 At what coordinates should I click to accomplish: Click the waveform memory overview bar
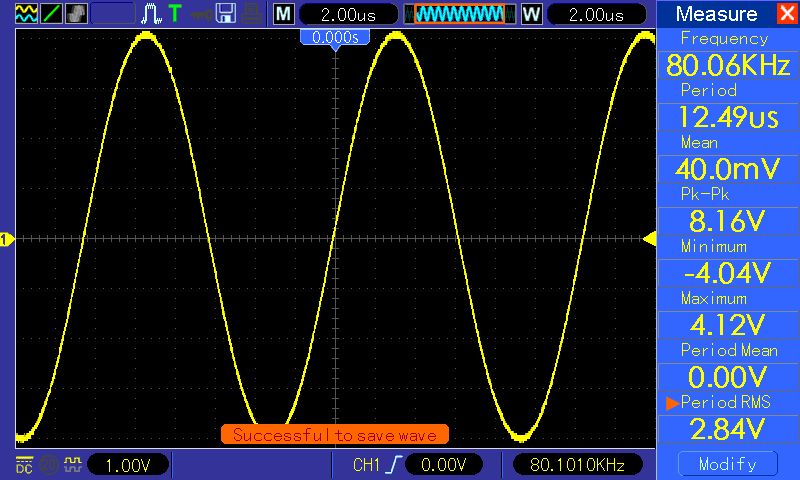pyautogui.click(x=459, y=14)
